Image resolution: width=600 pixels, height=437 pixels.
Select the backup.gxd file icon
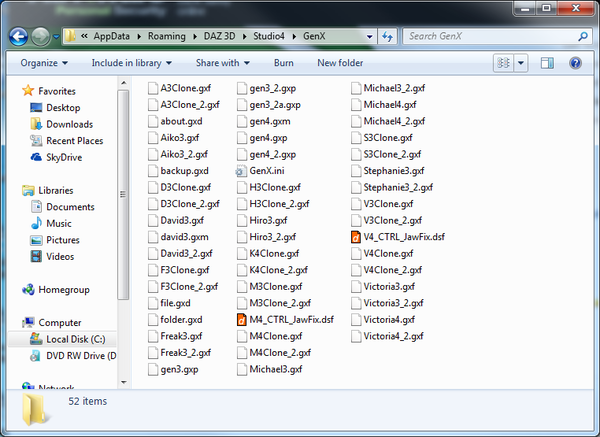click(153, 171)
